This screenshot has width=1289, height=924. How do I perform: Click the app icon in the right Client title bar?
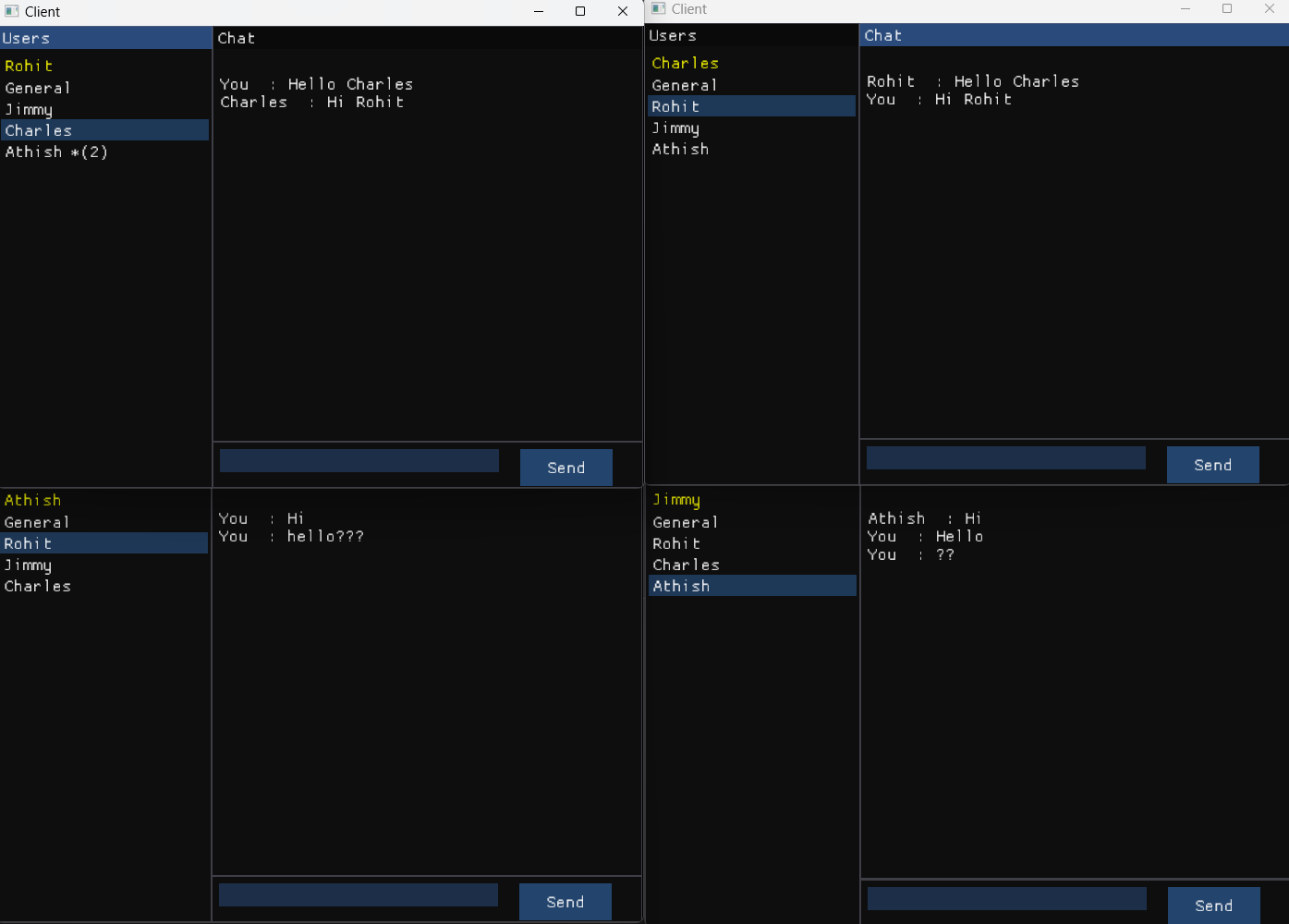(659, 9)
